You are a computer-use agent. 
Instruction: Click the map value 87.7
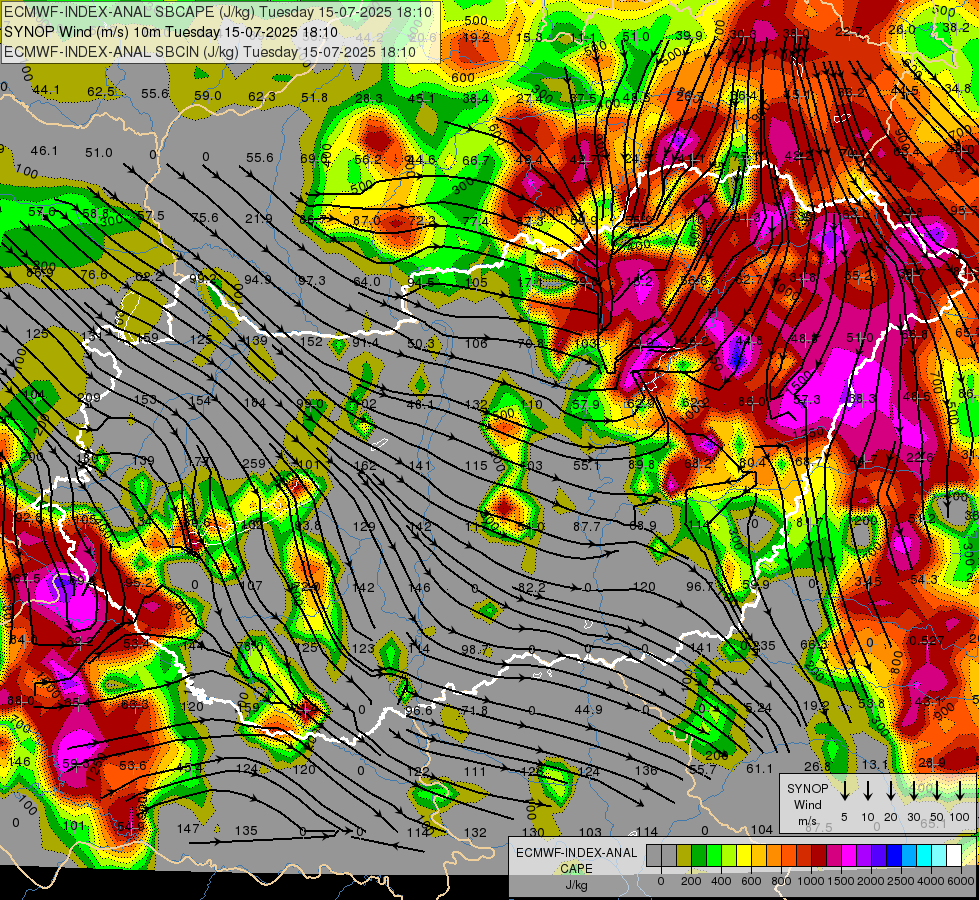coord(586,527)
